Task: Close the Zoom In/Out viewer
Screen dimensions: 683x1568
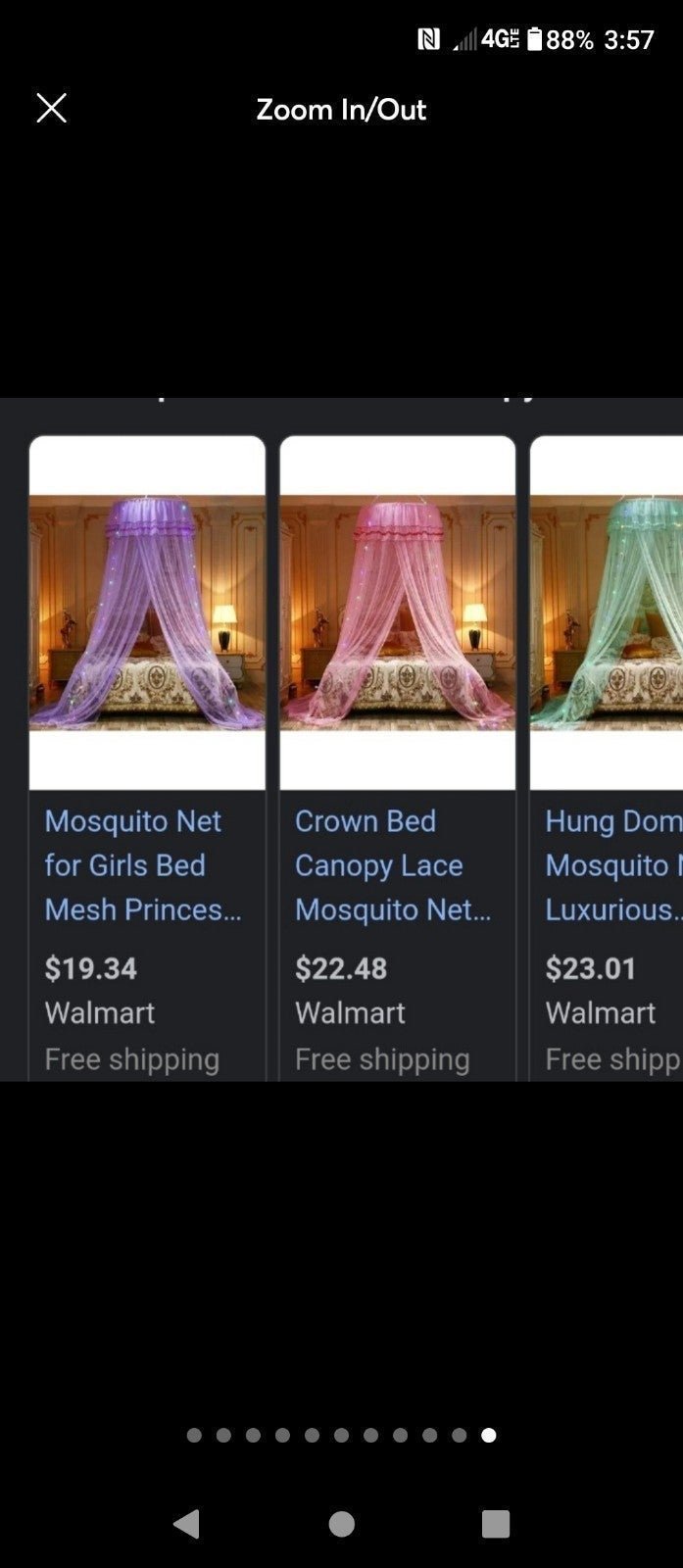Action: click(x=51, y=108)
